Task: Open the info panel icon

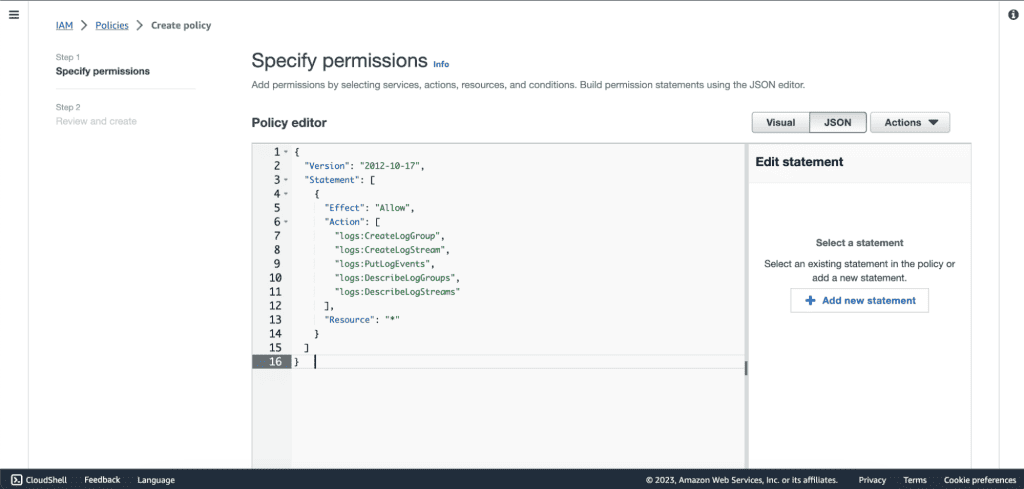Action: point(1013,15)
